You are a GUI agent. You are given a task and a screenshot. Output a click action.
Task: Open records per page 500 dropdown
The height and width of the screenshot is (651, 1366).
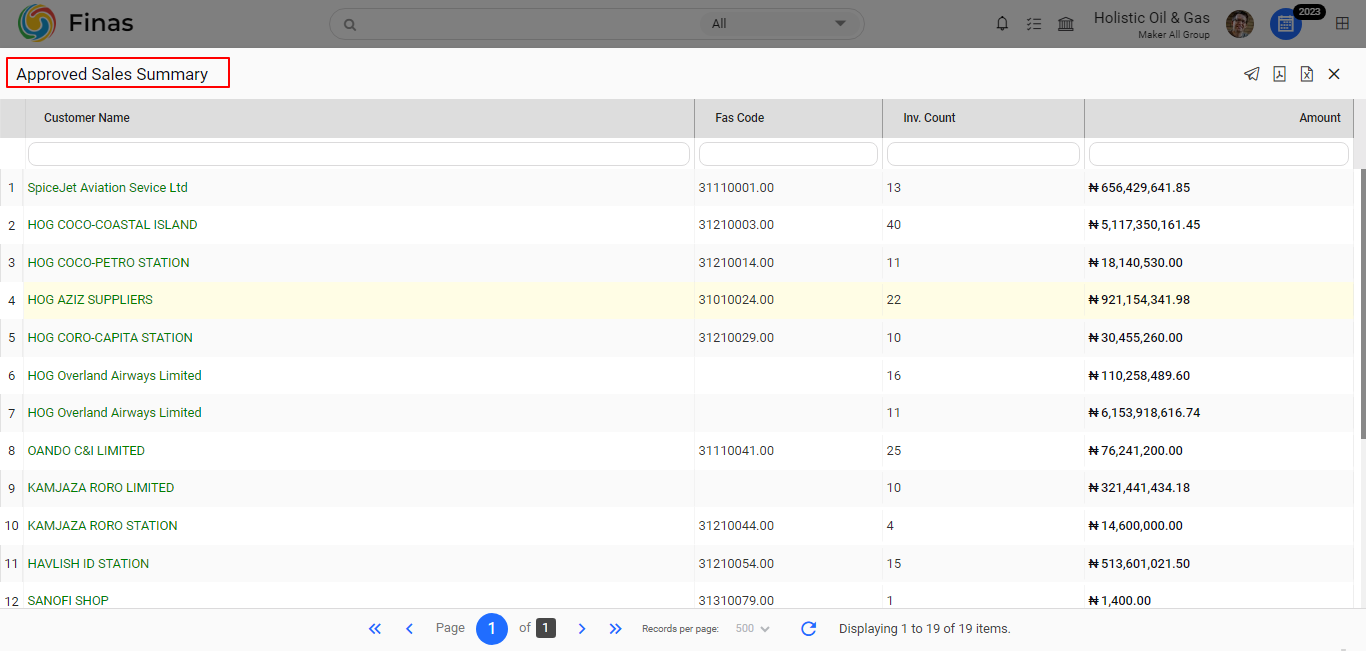point(752,629)
